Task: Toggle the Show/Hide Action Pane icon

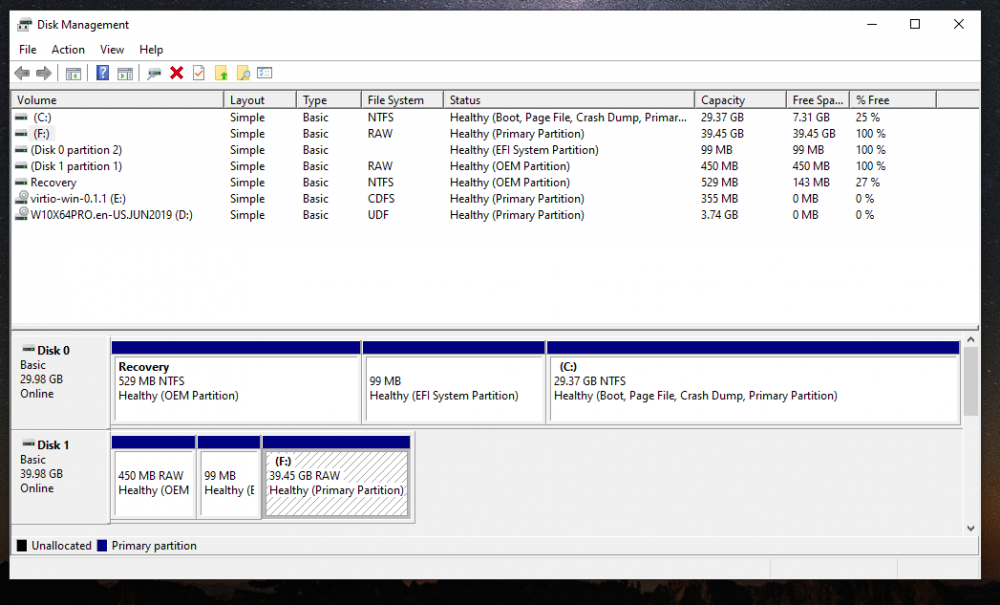Action: pyautogui.click(x=125, y=73)
